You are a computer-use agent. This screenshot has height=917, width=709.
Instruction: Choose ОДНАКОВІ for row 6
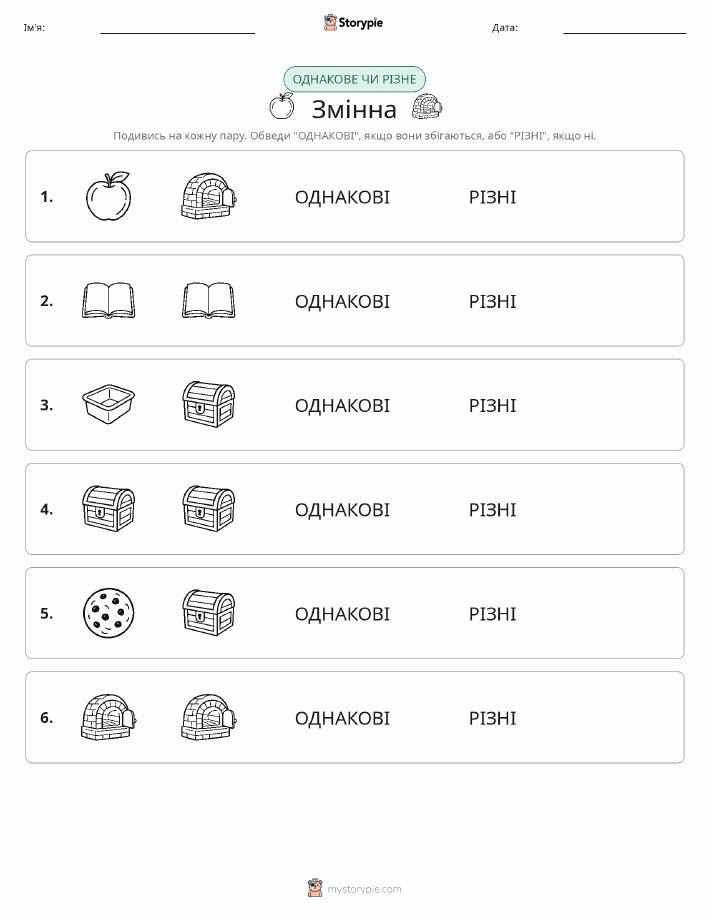342,718
